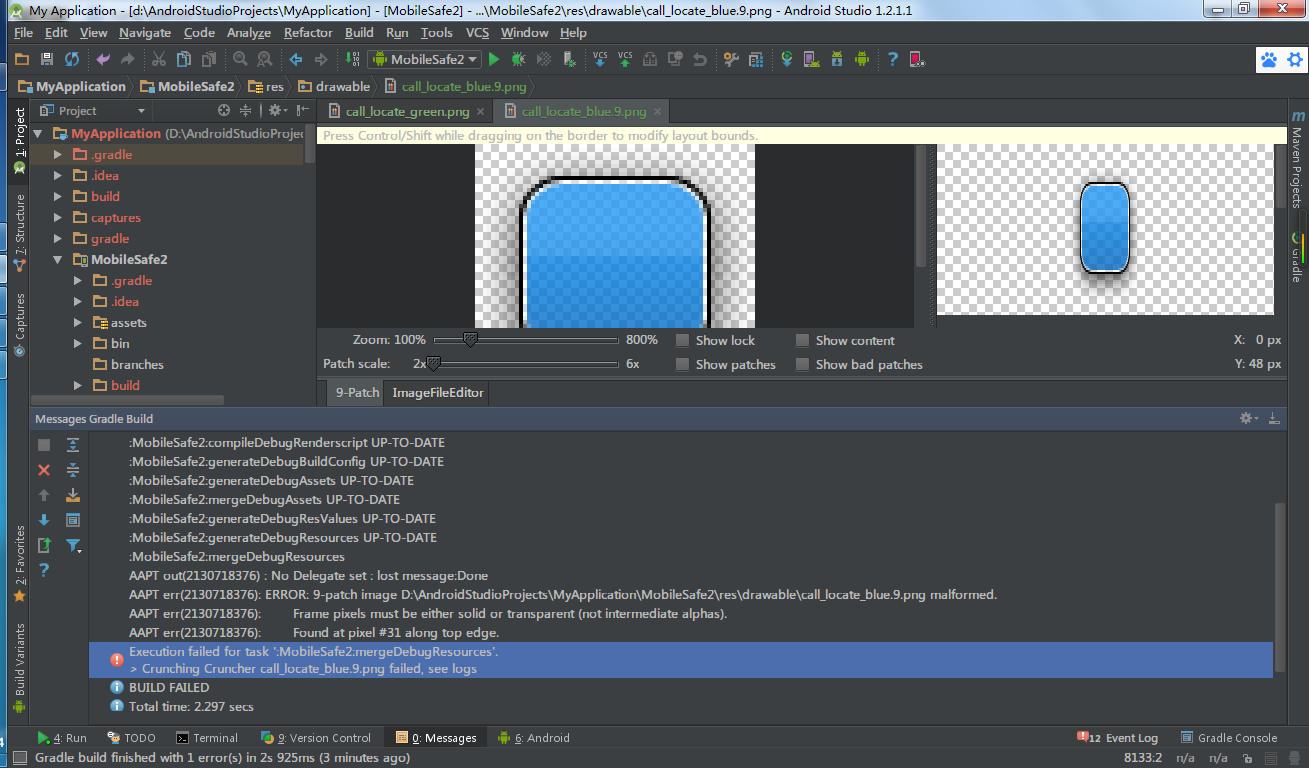Click VCS Update Project icon
The image size is (1309, 768).
(600, 59)
